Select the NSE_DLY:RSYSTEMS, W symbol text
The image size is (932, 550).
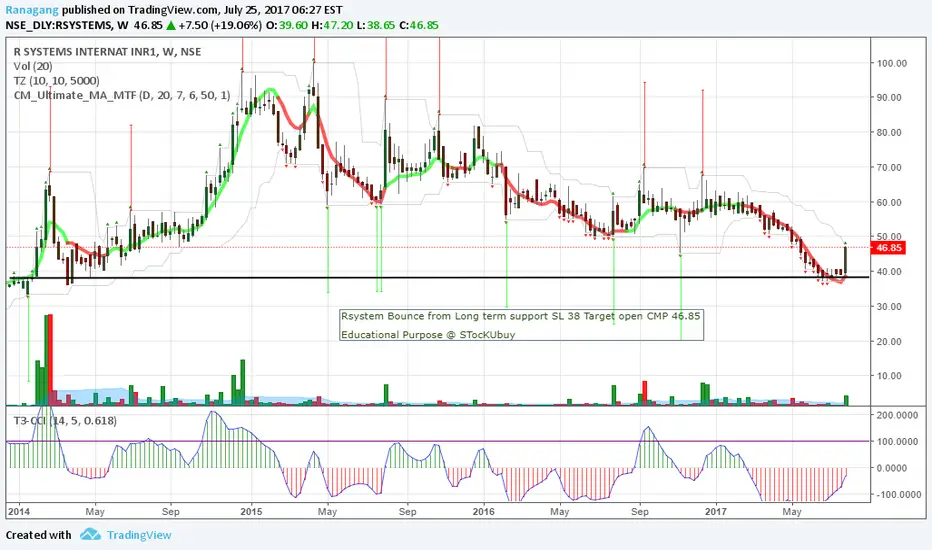pyautogui.click(x=67, y=25)
